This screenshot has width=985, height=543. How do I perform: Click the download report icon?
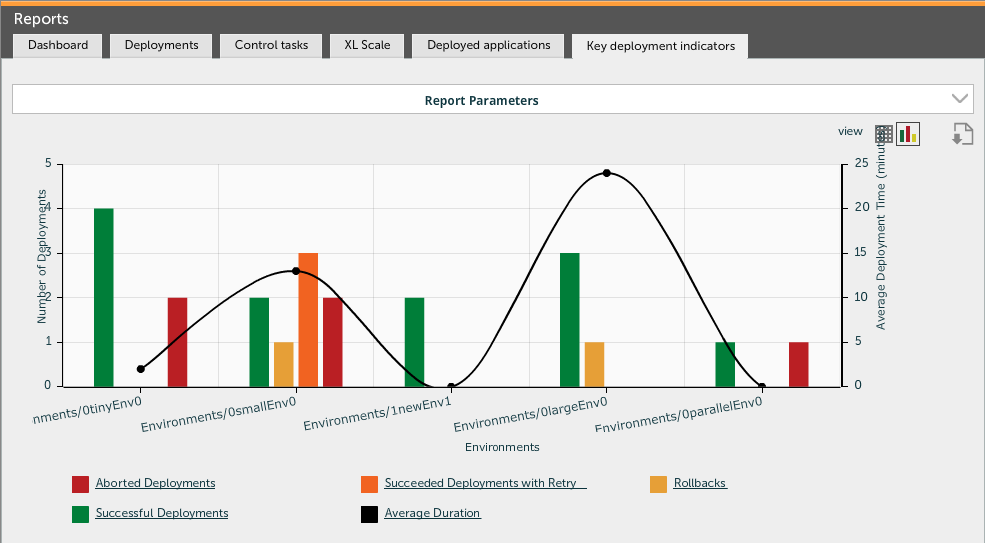click(x=962, y=134)
